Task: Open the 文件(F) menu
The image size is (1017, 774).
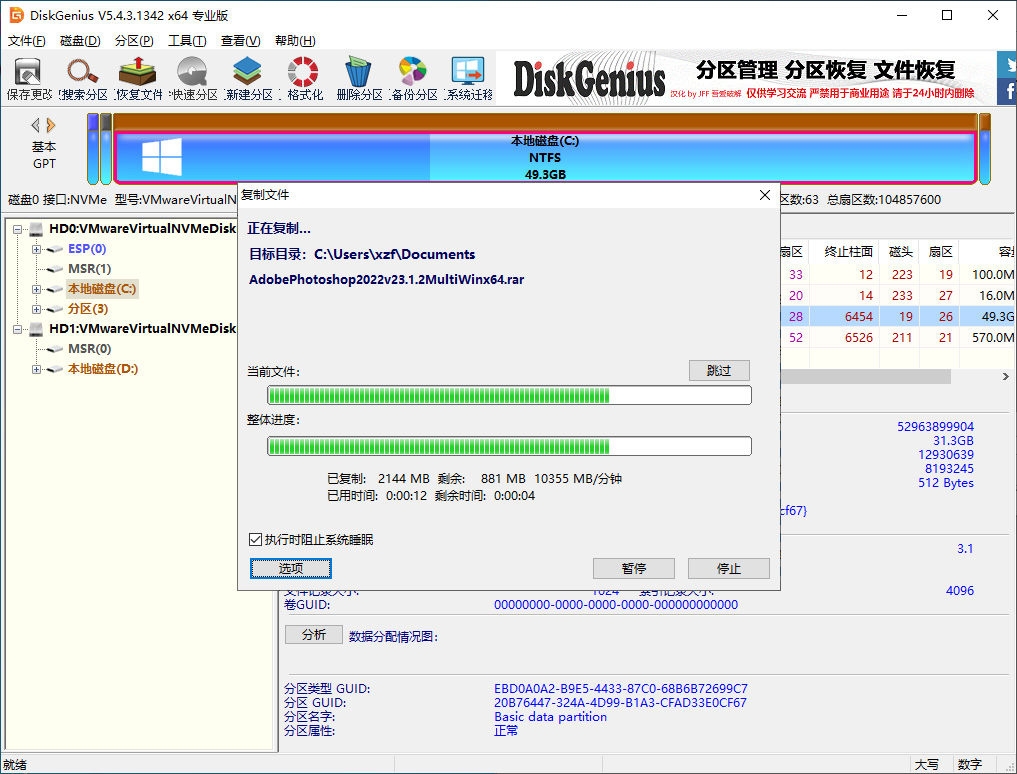Action: coord(27,41)
